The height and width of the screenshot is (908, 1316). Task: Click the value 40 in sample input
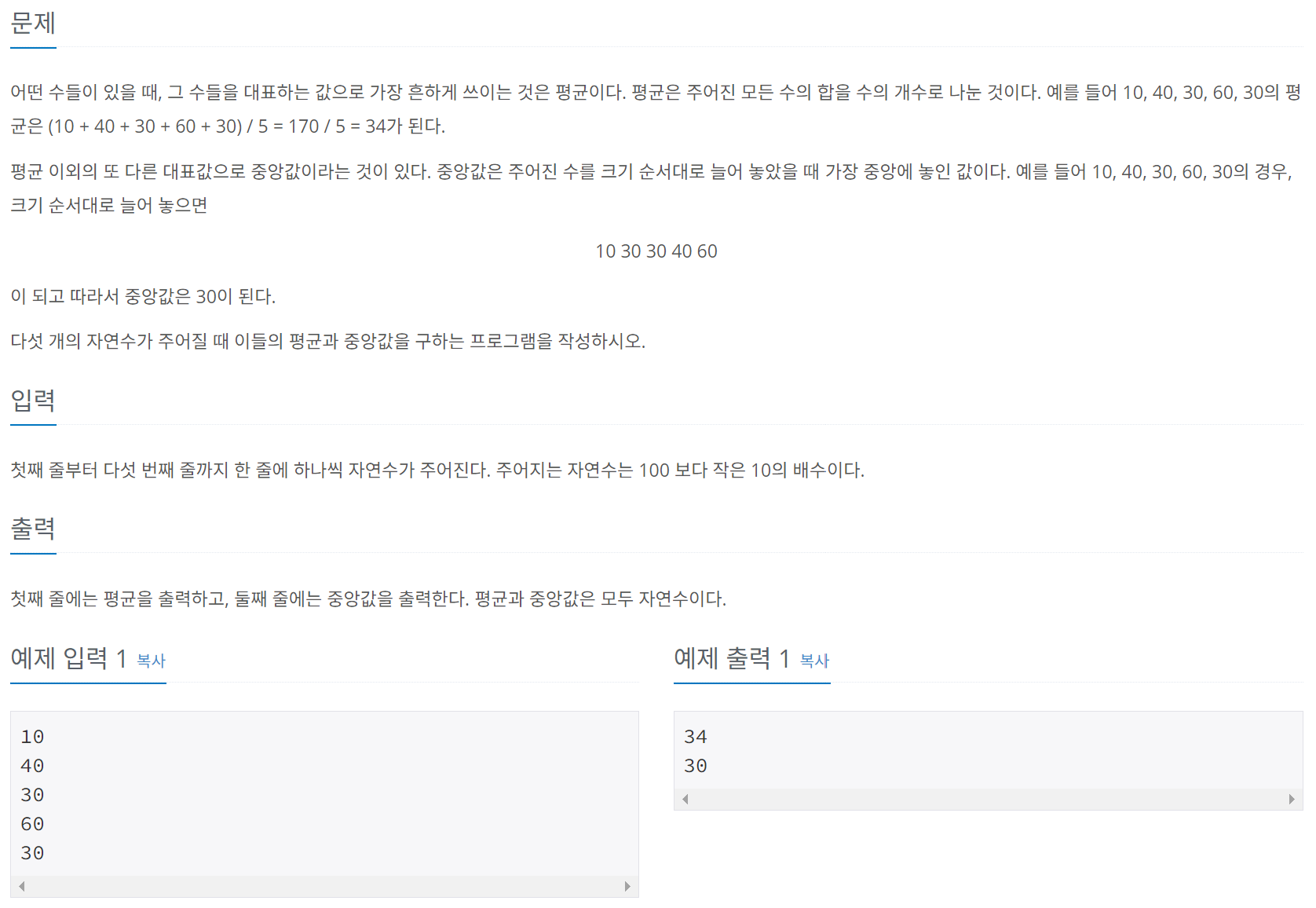32,766
